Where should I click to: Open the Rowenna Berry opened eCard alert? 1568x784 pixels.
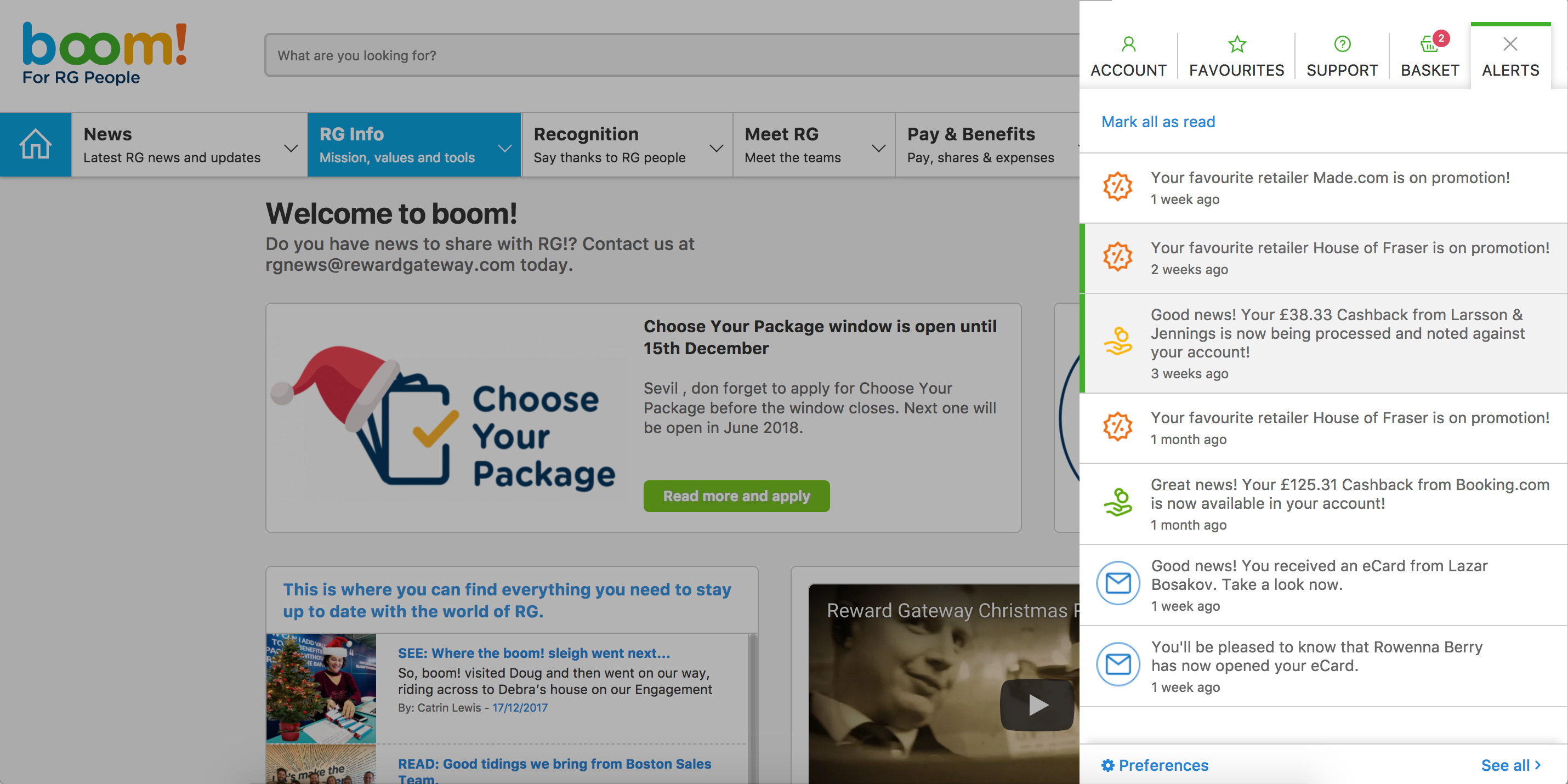point(1316,656)
